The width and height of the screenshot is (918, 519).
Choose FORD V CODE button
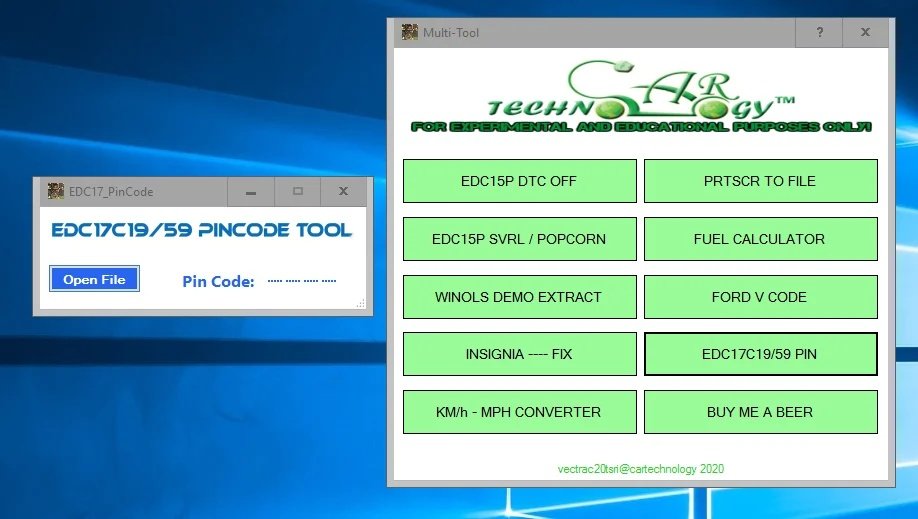(761, 297)
